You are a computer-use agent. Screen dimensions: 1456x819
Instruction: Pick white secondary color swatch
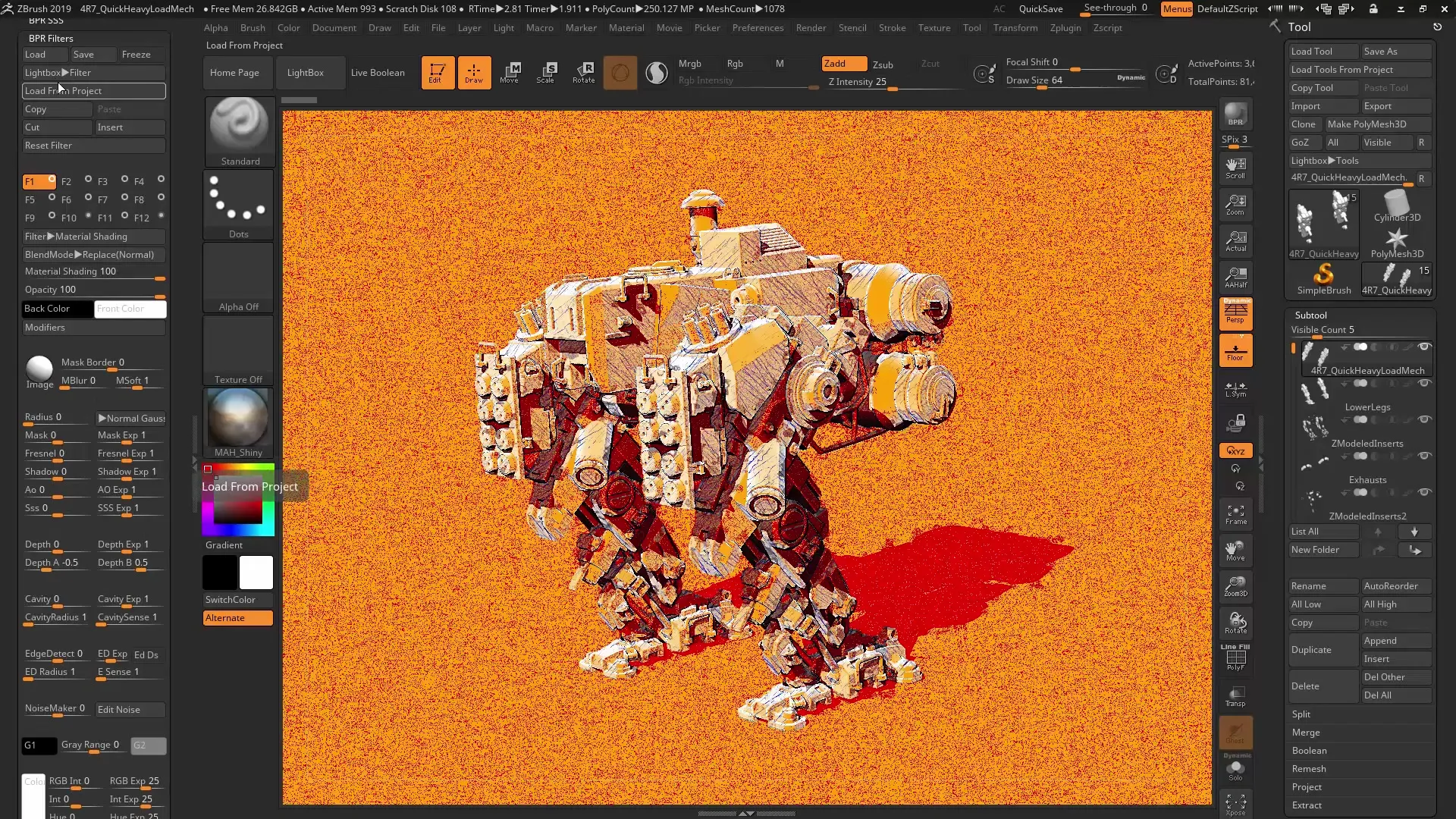click(x=256, y=573)
